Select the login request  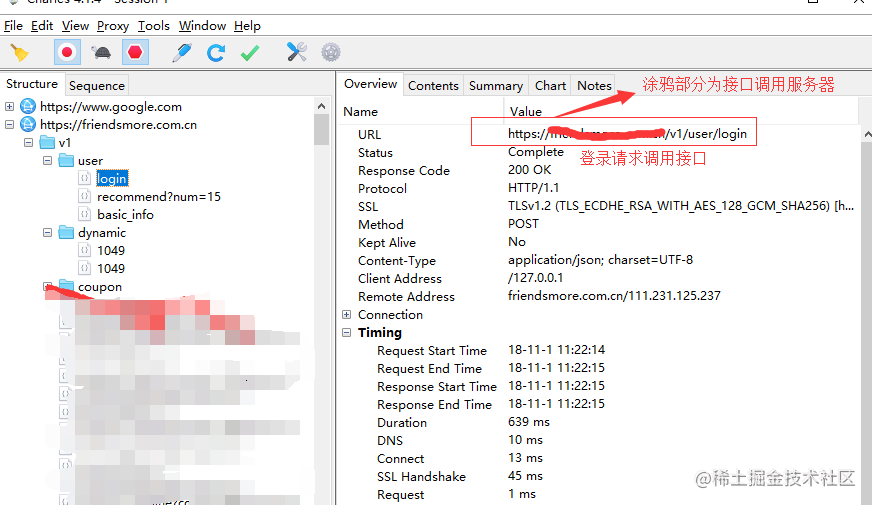112,179
